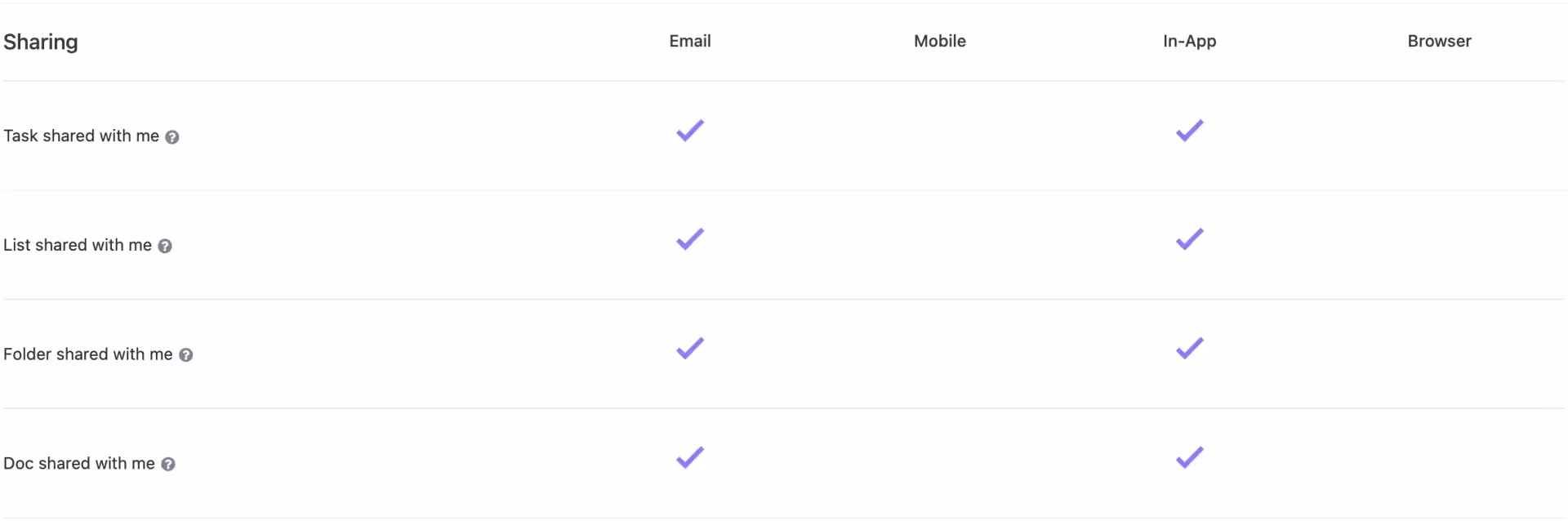Disable Email notifications for "Task shared with me"

[x=689, y=131]
